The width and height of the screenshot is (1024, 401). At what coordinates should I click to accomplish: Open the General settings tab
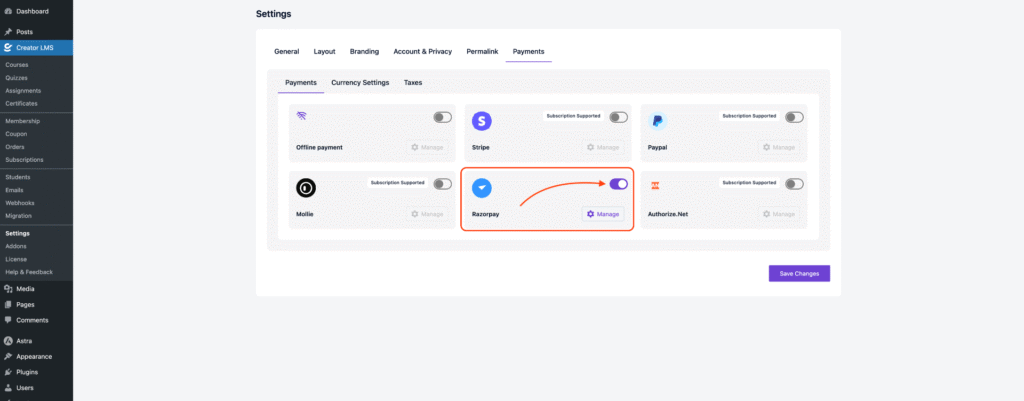(287, 52)
